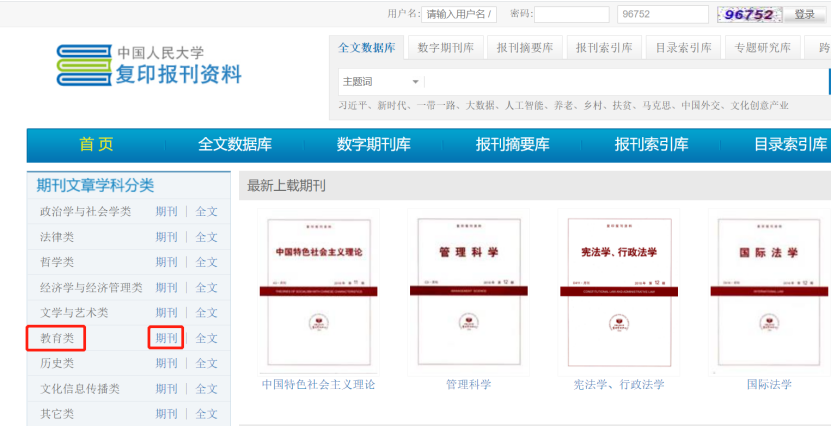Click the 96752 captcha image
Screen dimensions: 831x427
[x=749, y=14]
